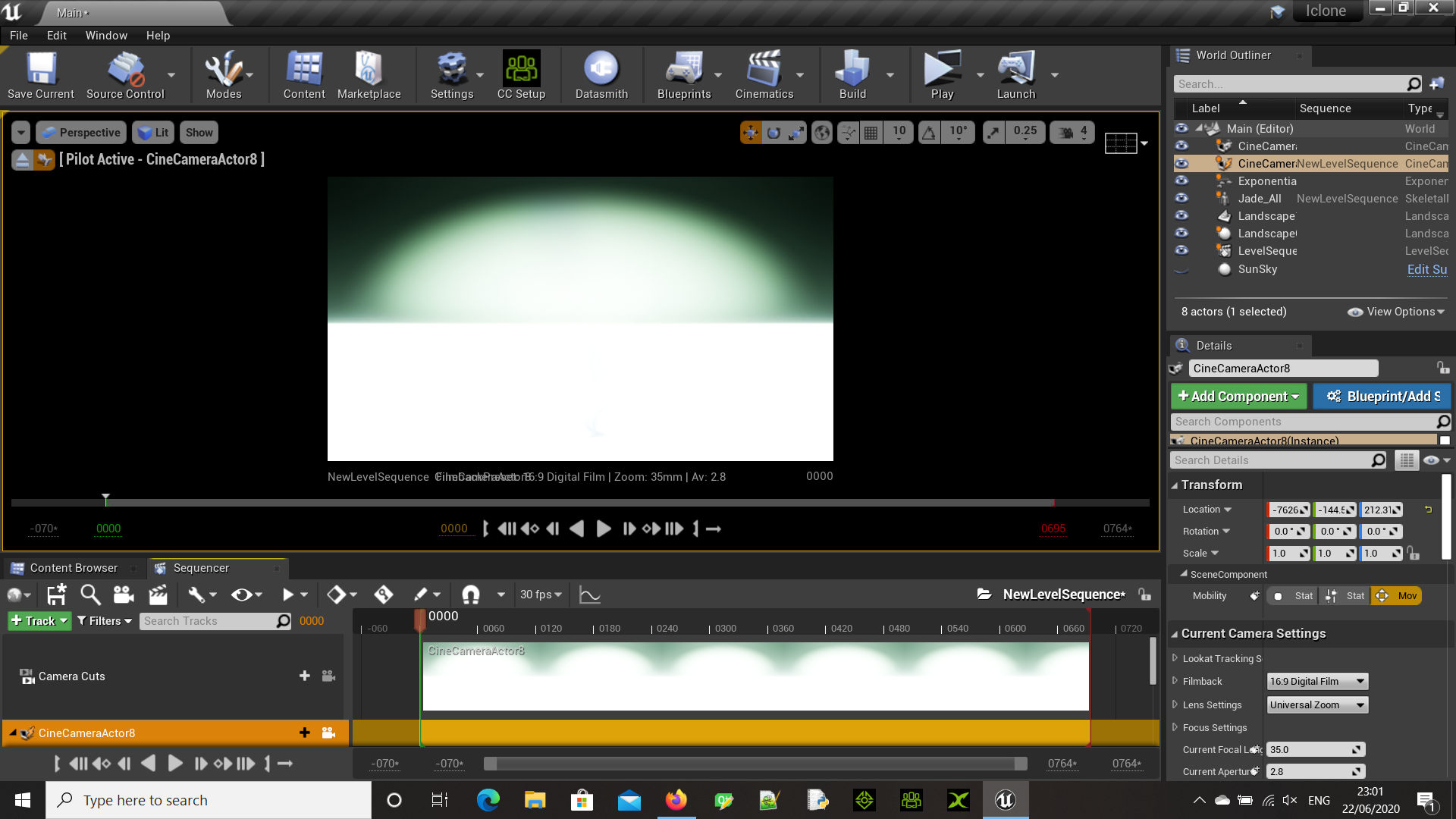1456x819 pixels.
Task: Set Mobility to Movable
Action: click(x=1397, y=596)
